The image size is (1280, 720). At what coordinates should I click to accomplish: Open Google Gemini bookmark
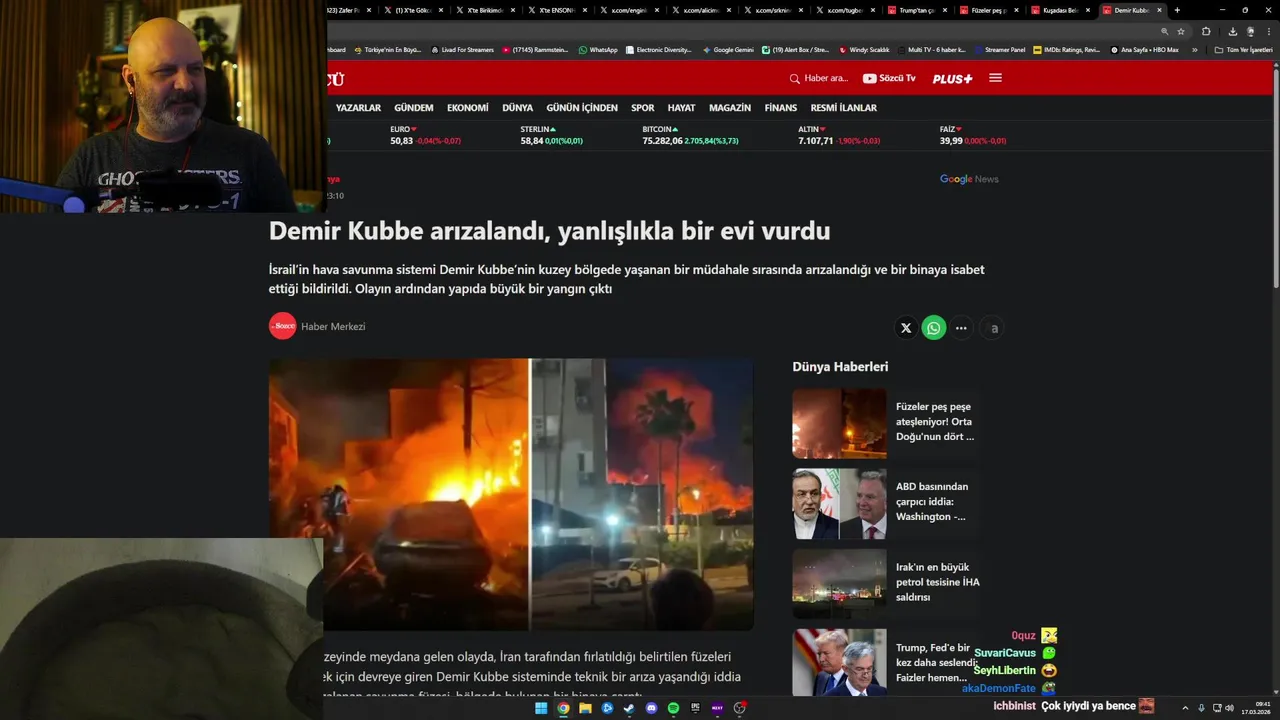(x=728, y=50)
